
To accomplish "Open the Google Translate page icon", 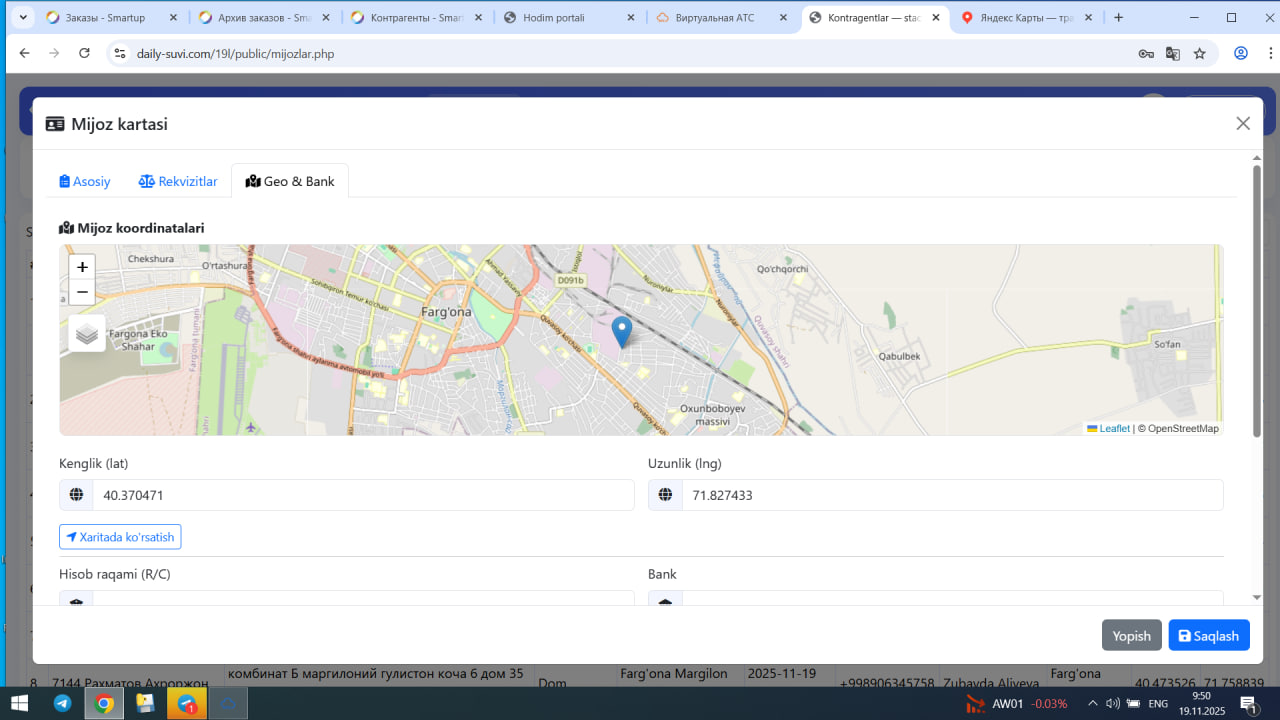I will click(1173, 53).
